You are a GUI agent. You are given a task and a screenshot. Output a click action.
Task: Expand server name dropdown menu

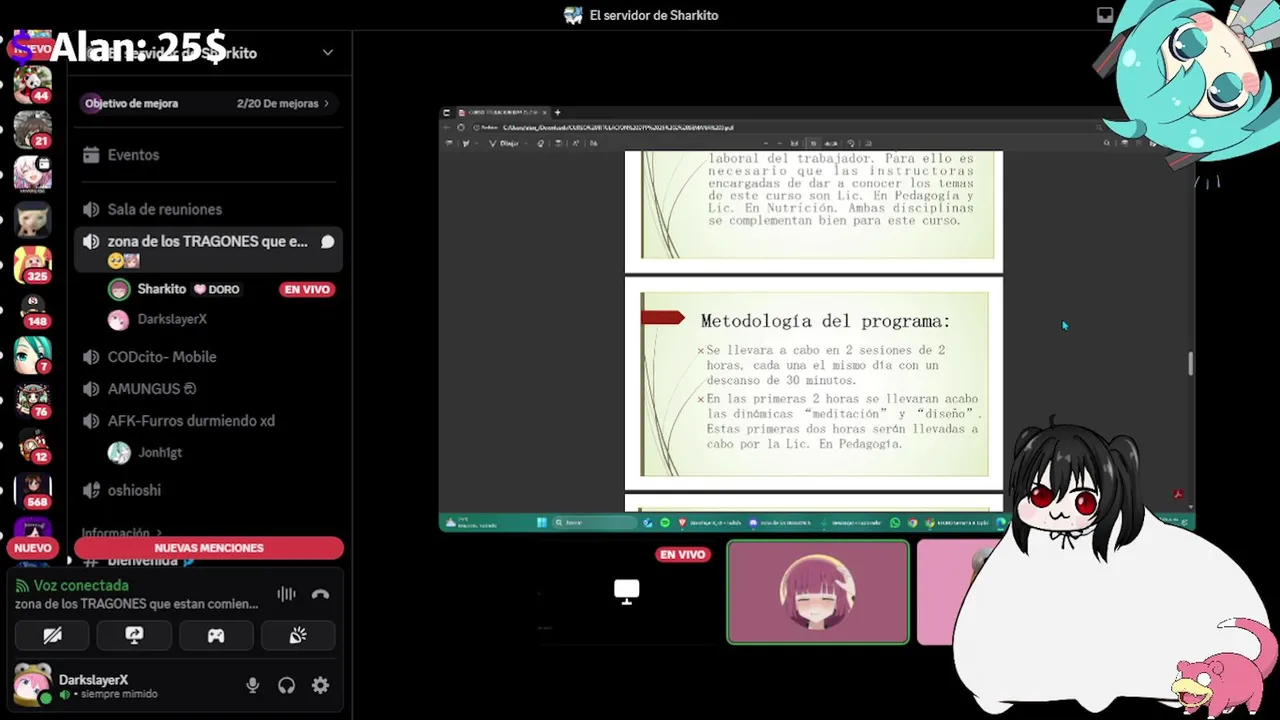[x=327, y=53]
